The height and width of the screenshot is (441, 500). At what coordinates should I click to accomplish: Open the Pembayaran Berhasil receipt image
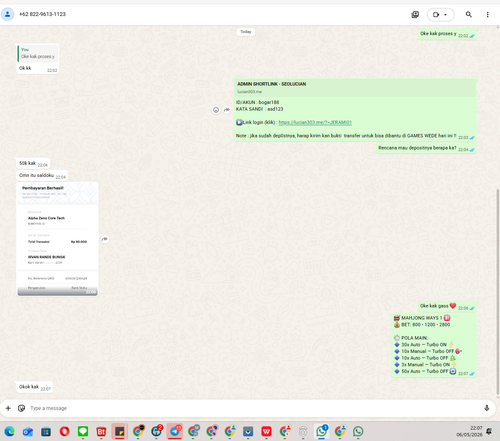pyautogui.click(x=57, y=239)
